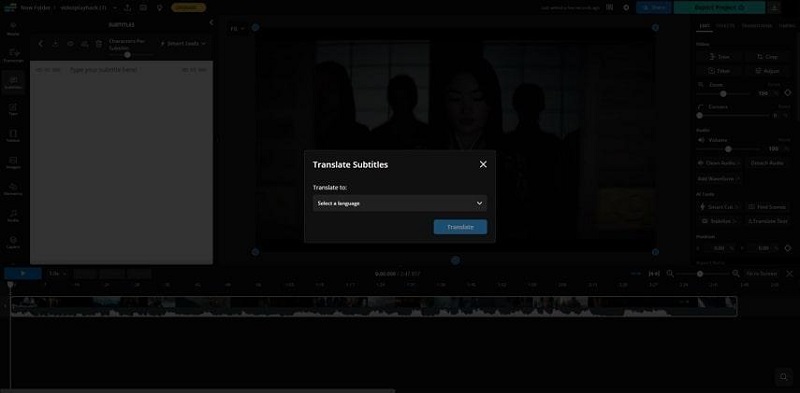Click the download icon beside Export Project
Screen dimensions: 800x393
[x=774, y=8]
